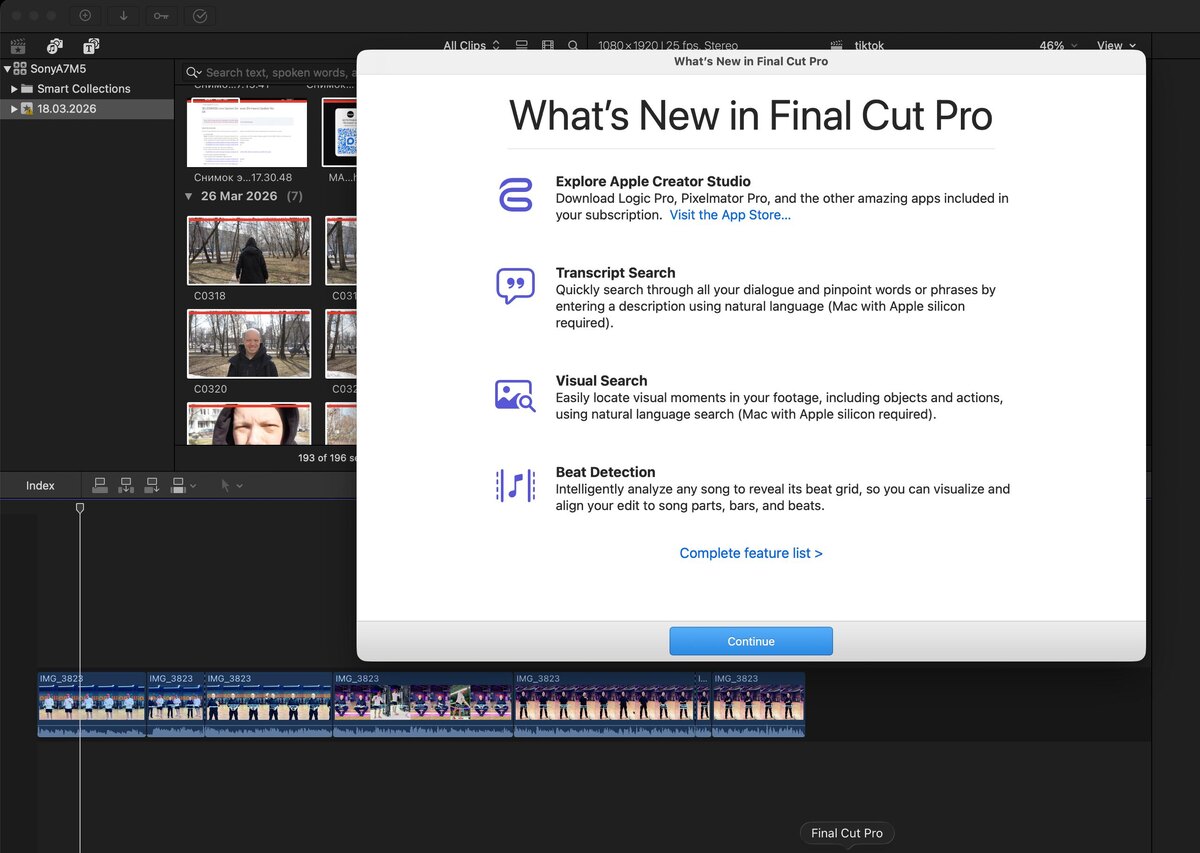The height and width of the screenshot is (853, 1200).
Task: Click the Final Cut Pro tooltip label
Action: pyautogui.click(x=847, y=833)
